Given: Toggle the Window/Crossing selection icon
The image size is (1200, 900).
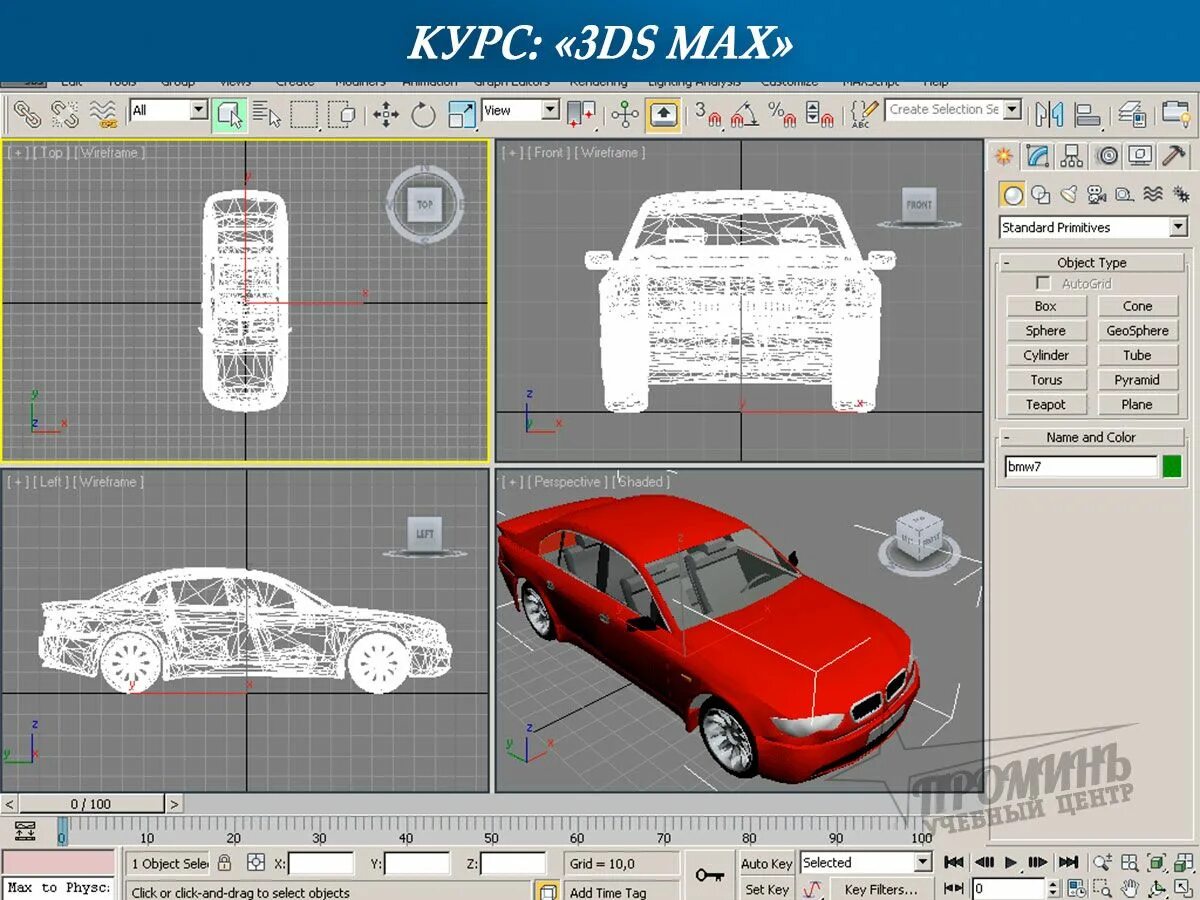Looking at the screenshot, I should (341, 114).
